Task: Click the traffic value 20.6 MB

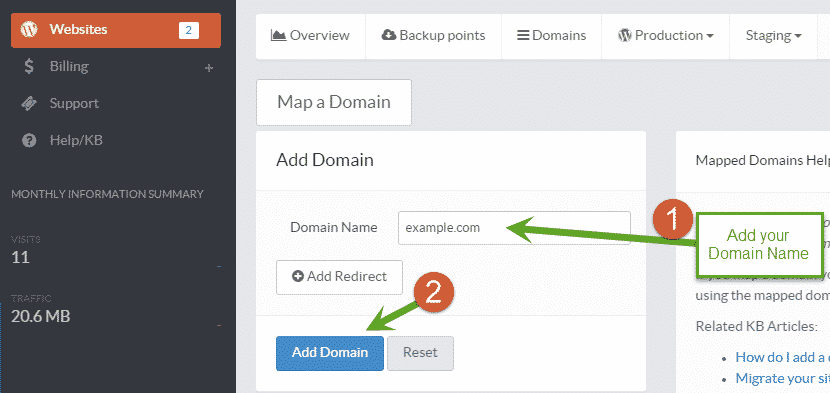Action: click(x=41, y=317)
